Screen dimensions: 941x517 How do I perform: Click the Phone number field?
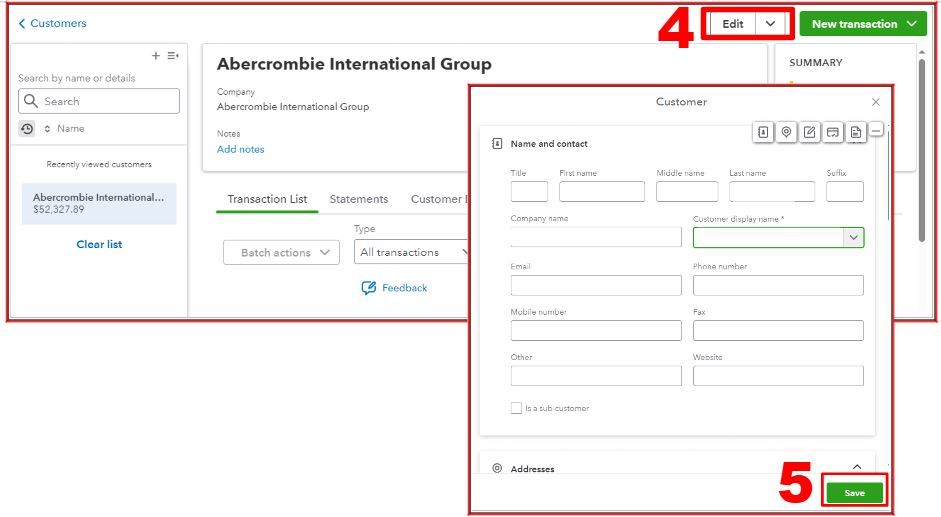coord(778,285)
